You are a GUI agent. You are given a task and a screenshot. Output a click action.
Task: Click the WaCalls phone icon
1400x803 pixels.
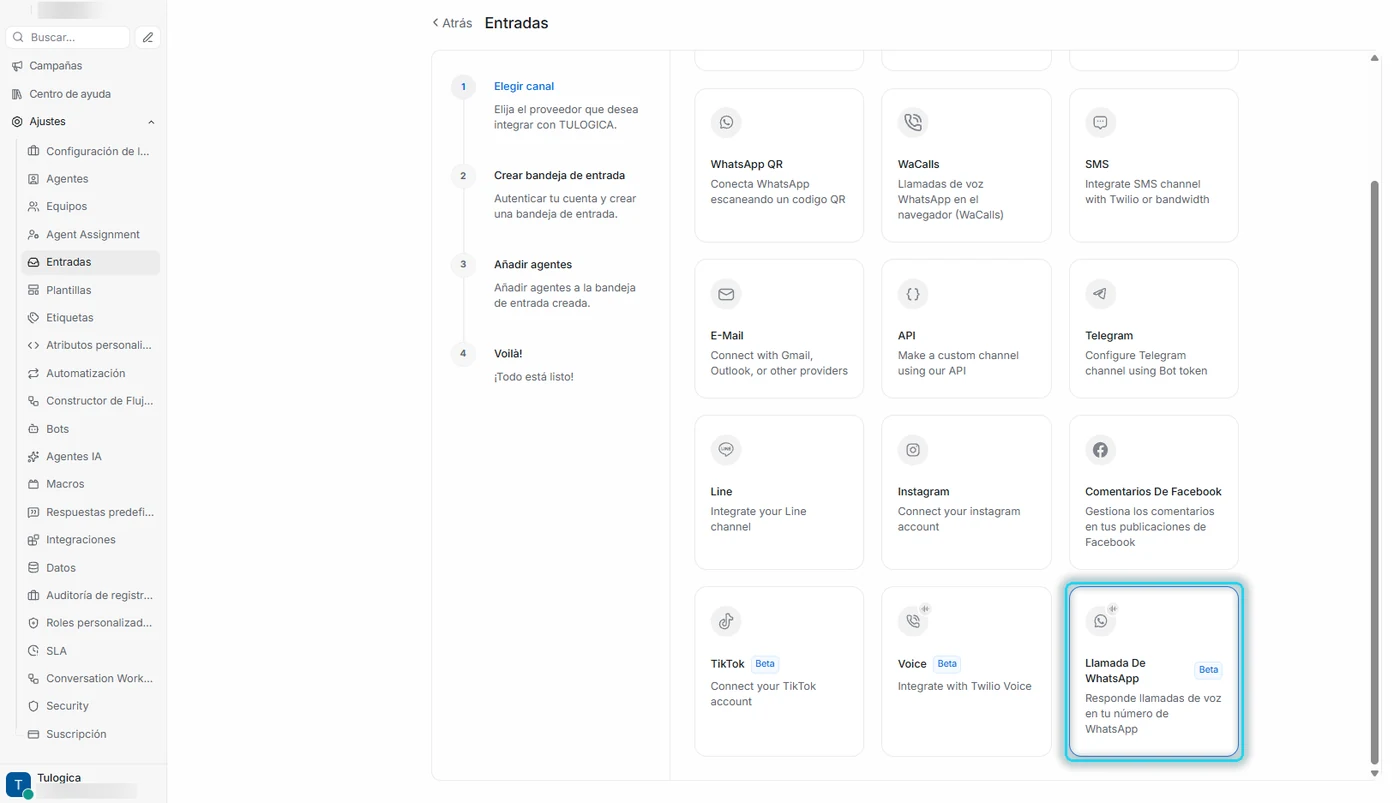point(913,123)
